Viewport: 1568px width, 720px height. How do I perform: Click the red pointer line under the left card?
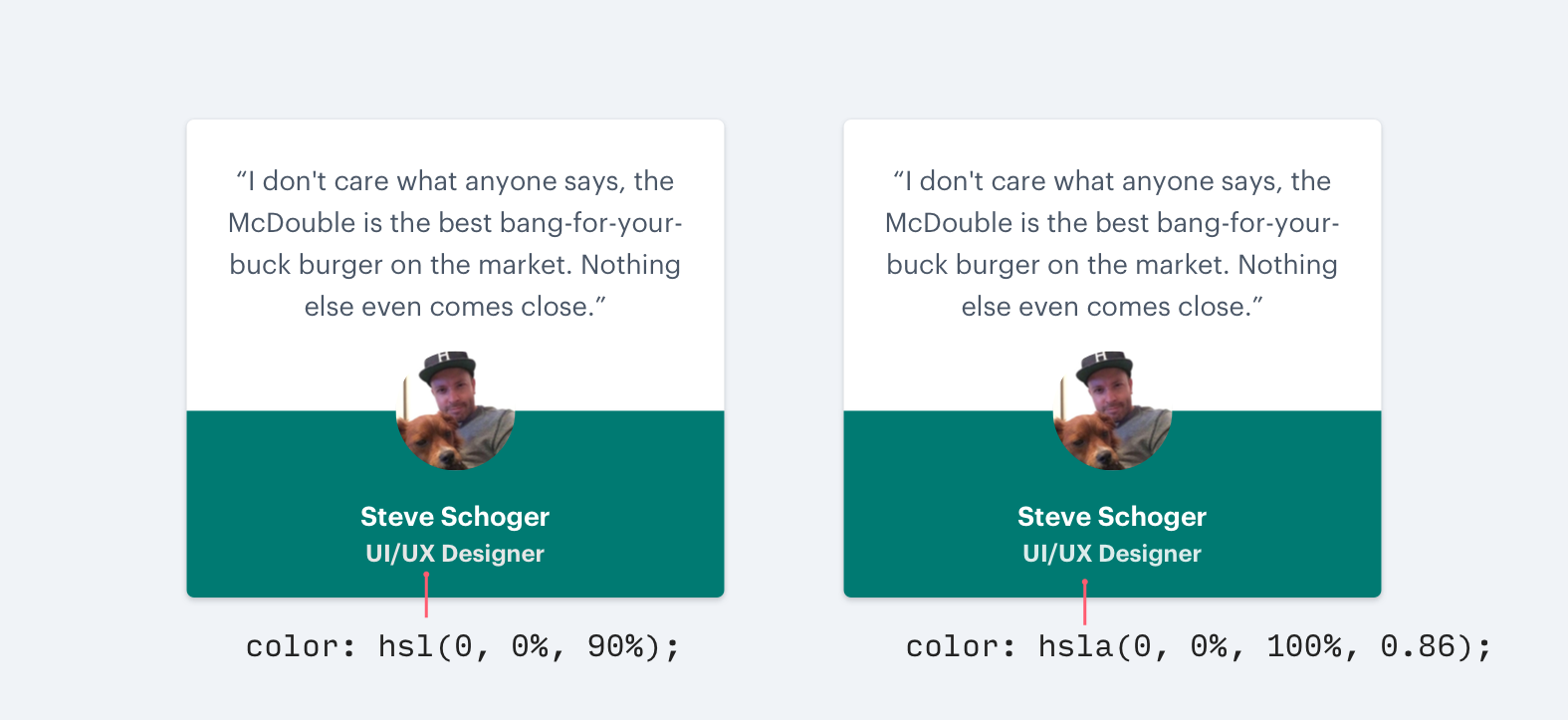[426, 596]
